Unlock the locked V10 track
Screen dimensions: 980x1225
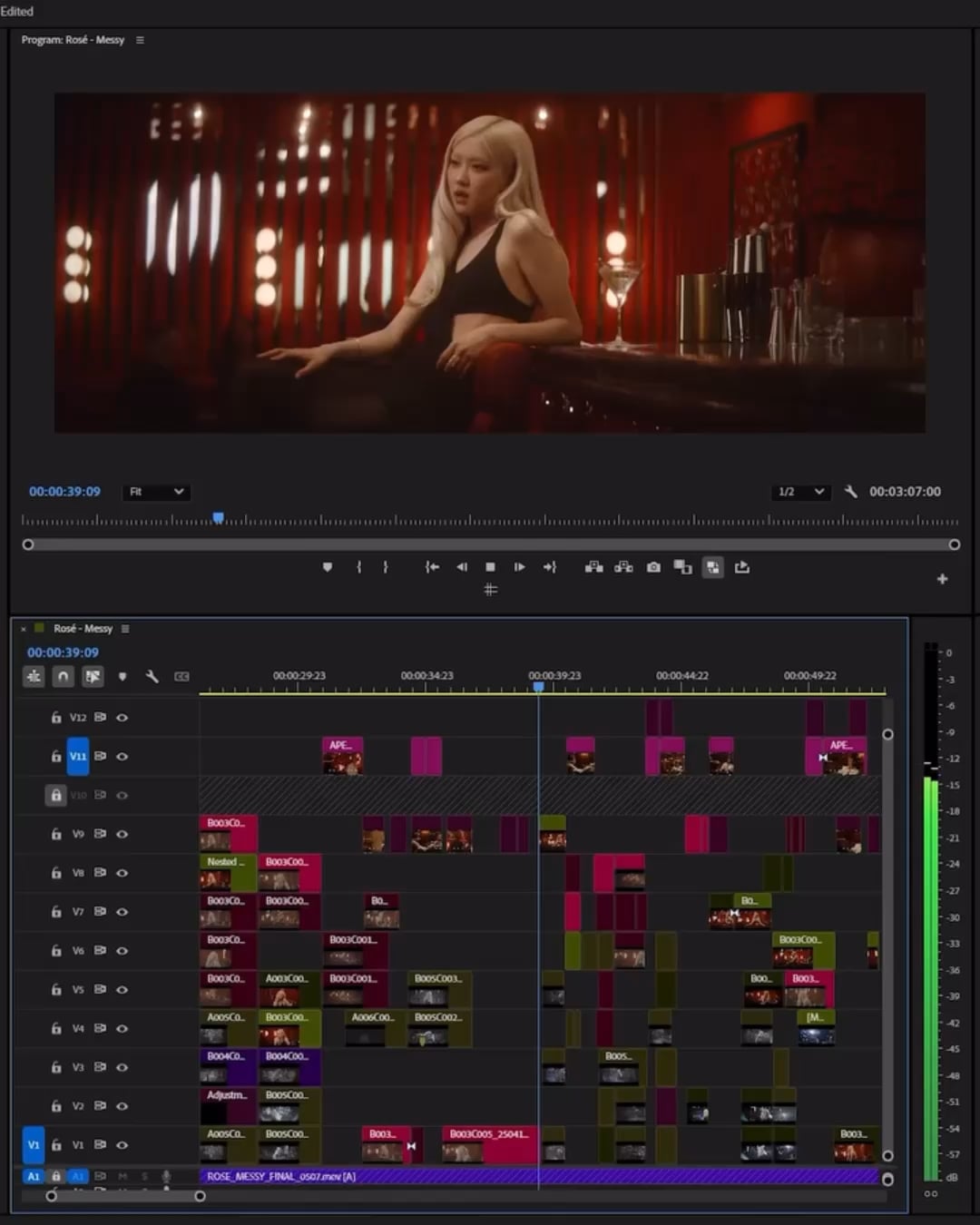pos(56,795)
